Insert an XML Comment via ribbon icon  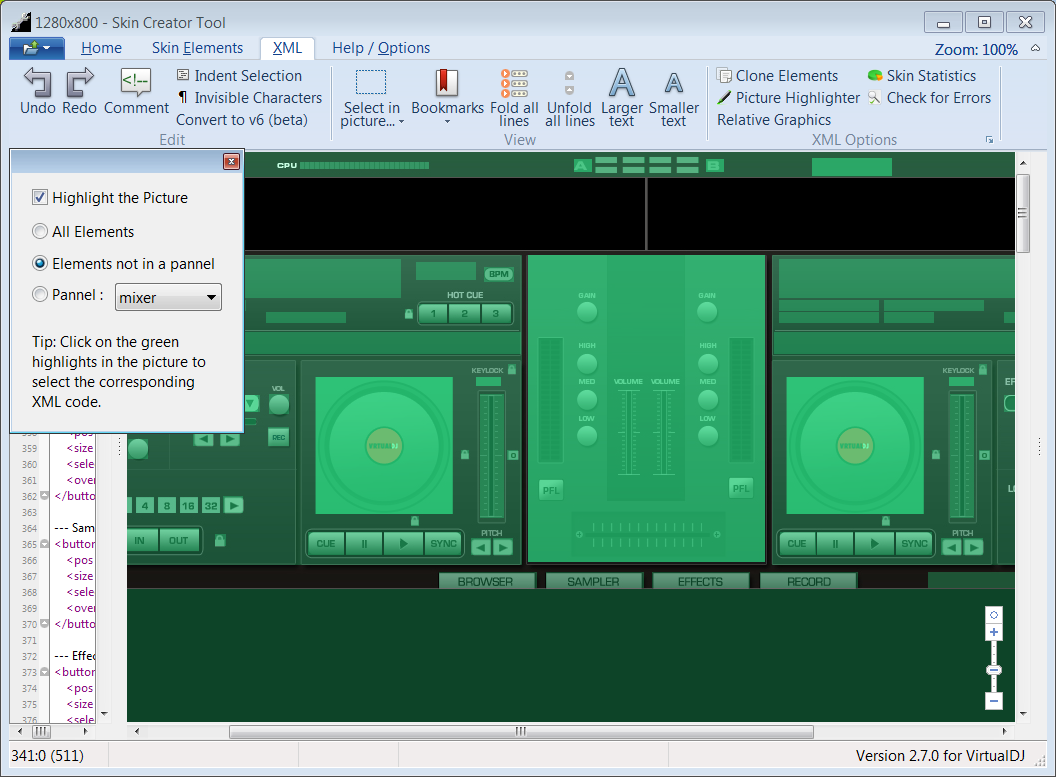[136, 82]
